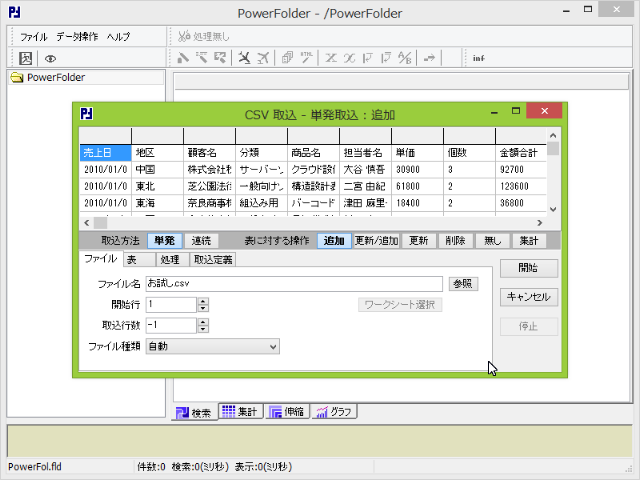Click the 92700 total cell
Image resolution: width=640 pixels, height=480 pixels.
(x=520, y=169)
